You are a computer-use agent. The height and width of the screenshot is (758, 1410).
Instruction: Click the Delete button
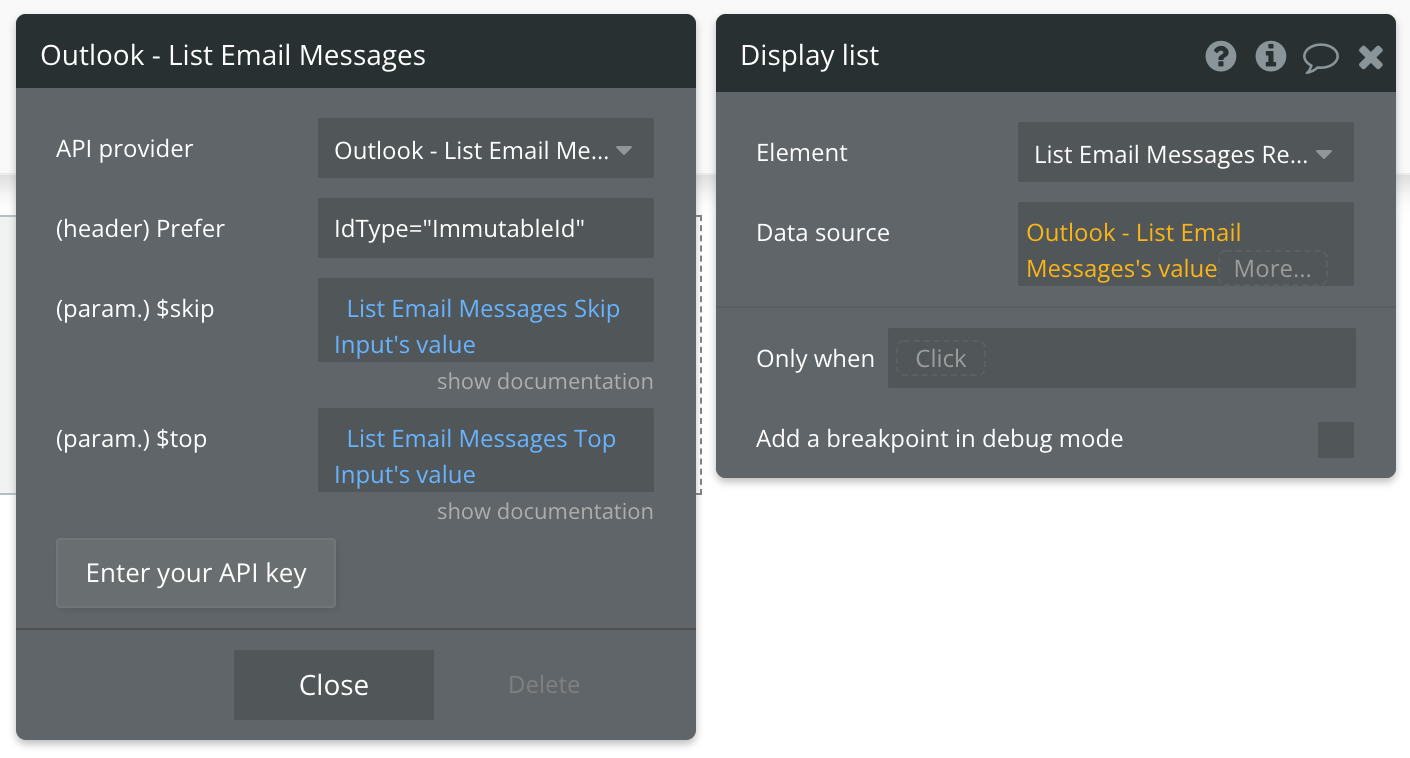click(544, 685)
